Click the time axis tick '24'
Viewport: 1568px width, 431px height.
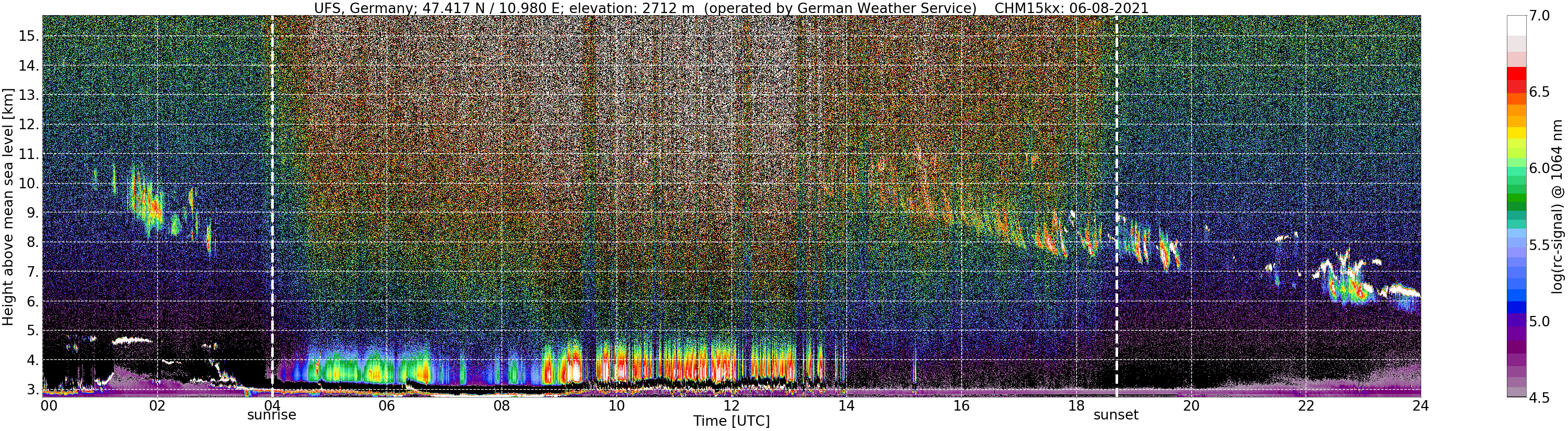click(x=1421, y=406)
